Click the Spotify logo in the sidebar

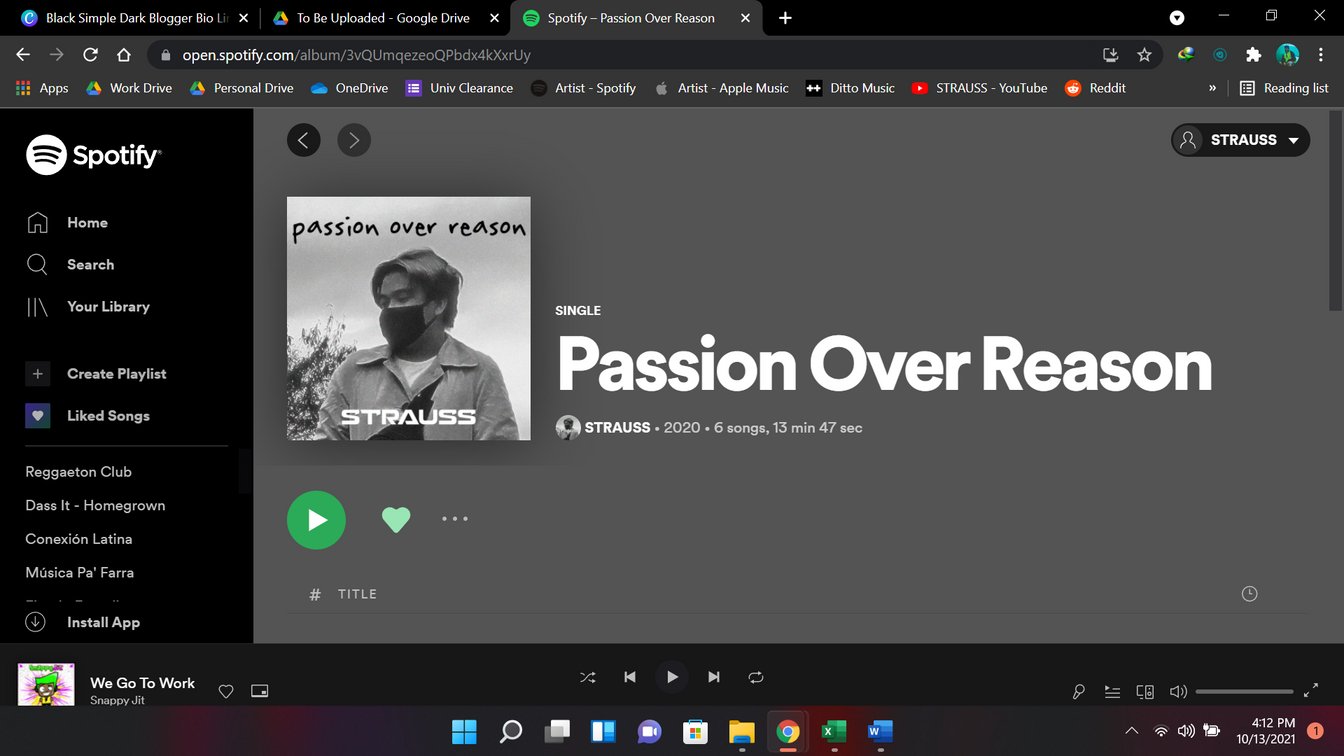coord(94,155)
